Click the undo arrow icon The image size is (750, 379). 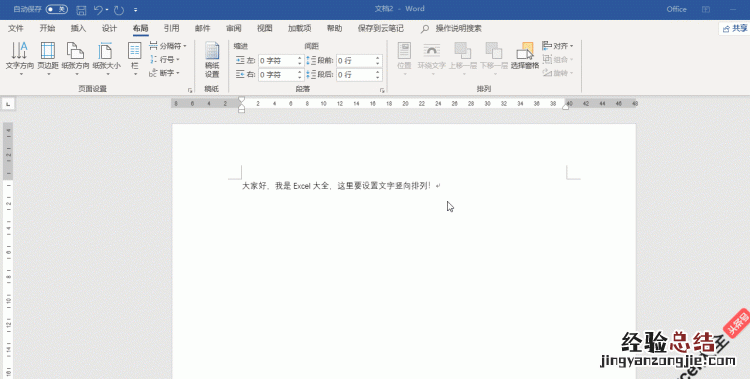98,10
